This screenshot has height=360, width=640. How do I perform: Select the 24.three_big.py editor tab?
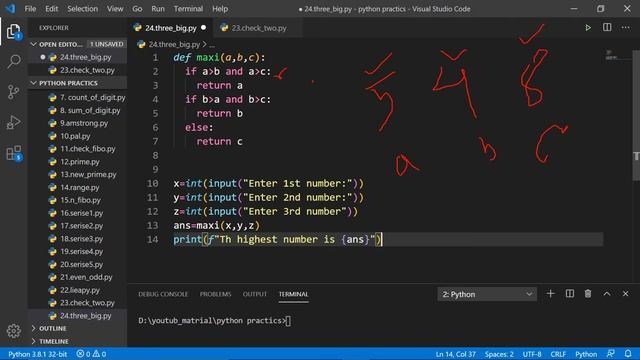pos(171,28)
